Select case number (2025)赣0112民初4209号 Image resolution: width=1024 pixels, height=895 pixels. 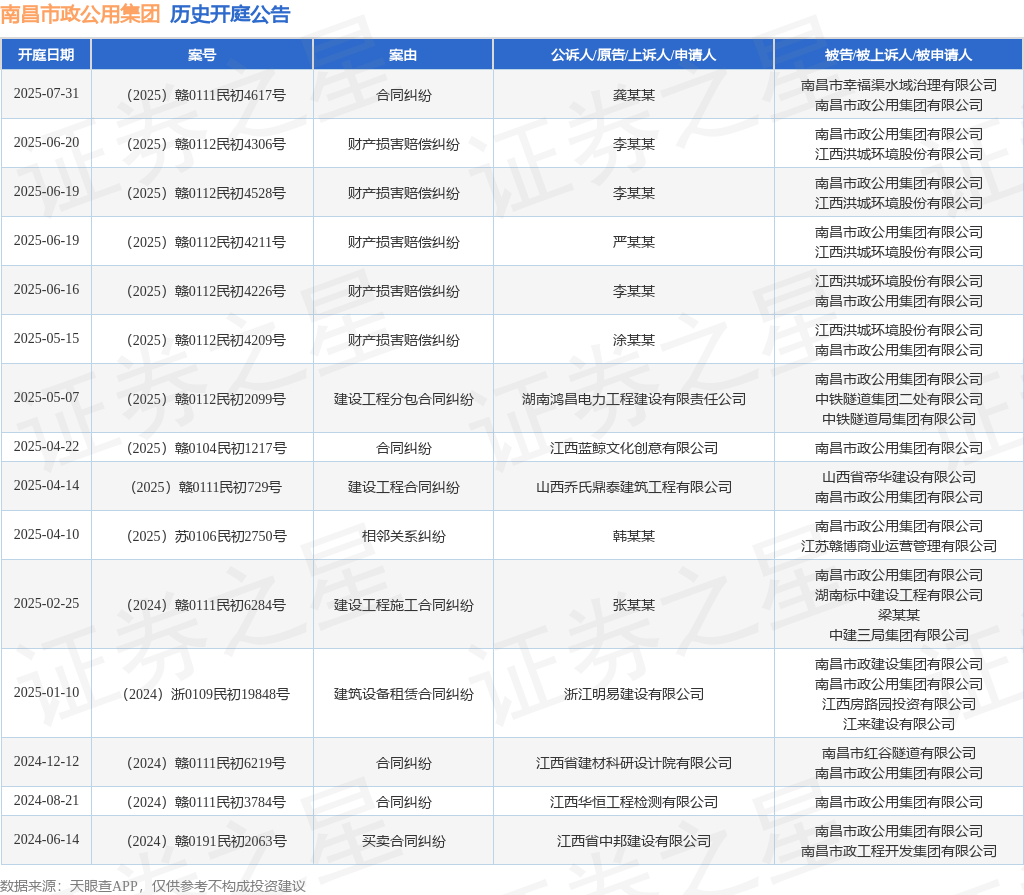[206, 340]
